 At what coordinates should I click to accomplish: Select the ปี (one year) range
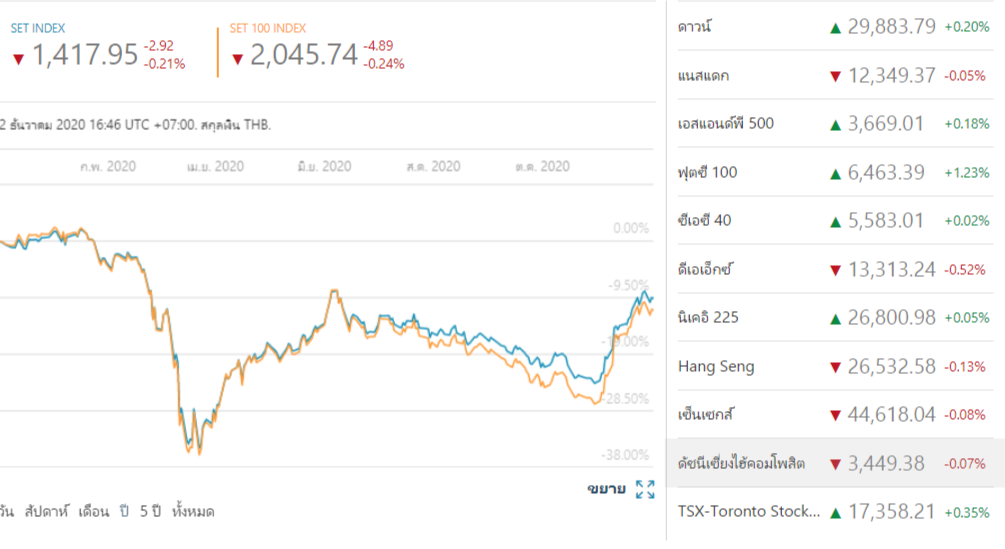point(125,511)
